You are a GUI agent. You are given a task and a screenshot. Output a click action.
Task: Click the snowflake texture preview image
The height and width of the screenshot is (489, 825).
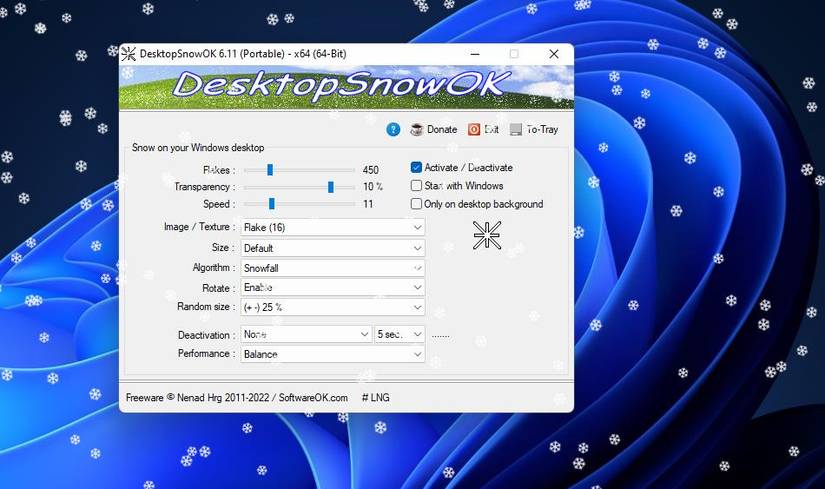(487, 235)
